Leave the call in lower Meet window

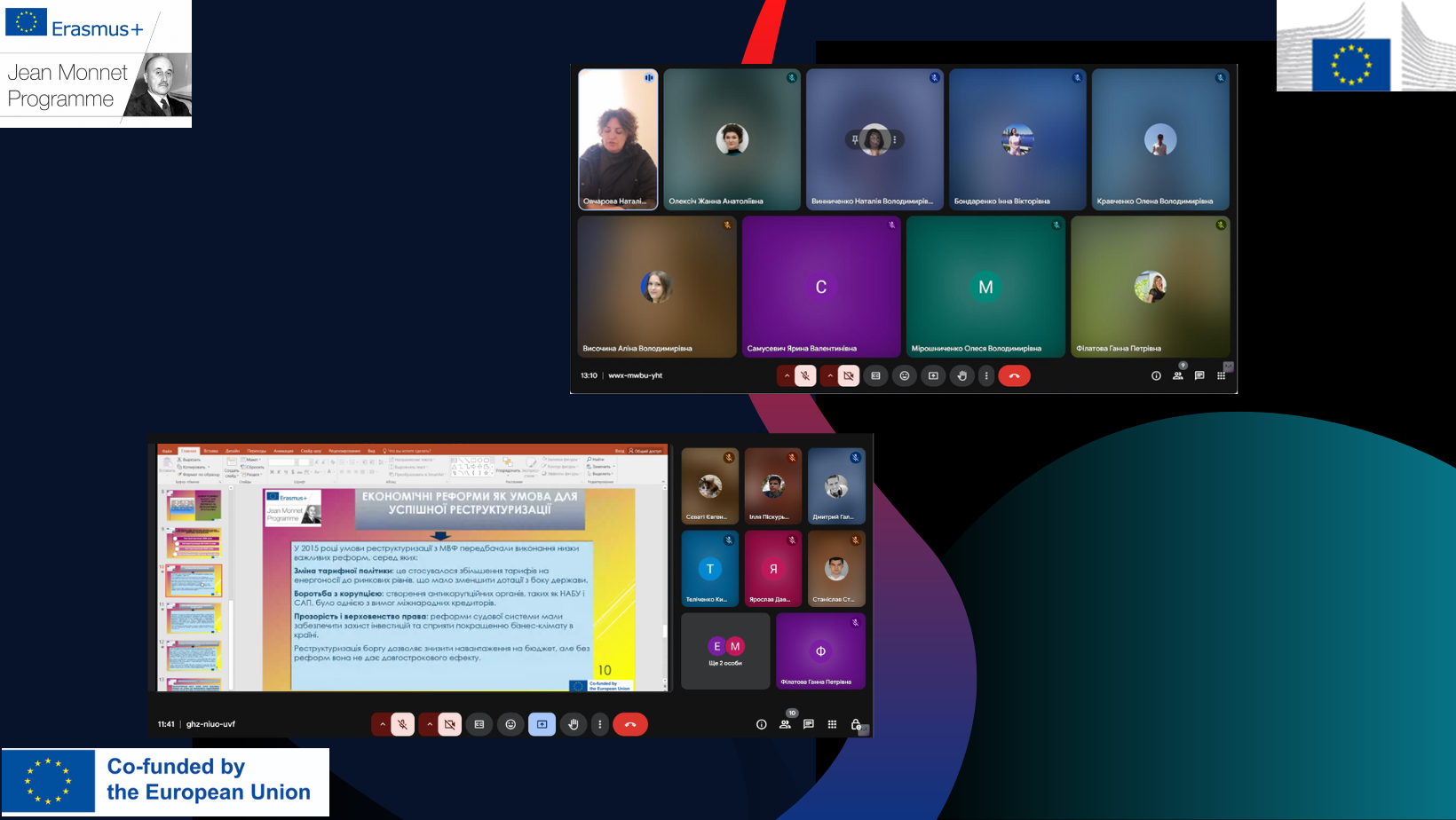tap(630, 724)
